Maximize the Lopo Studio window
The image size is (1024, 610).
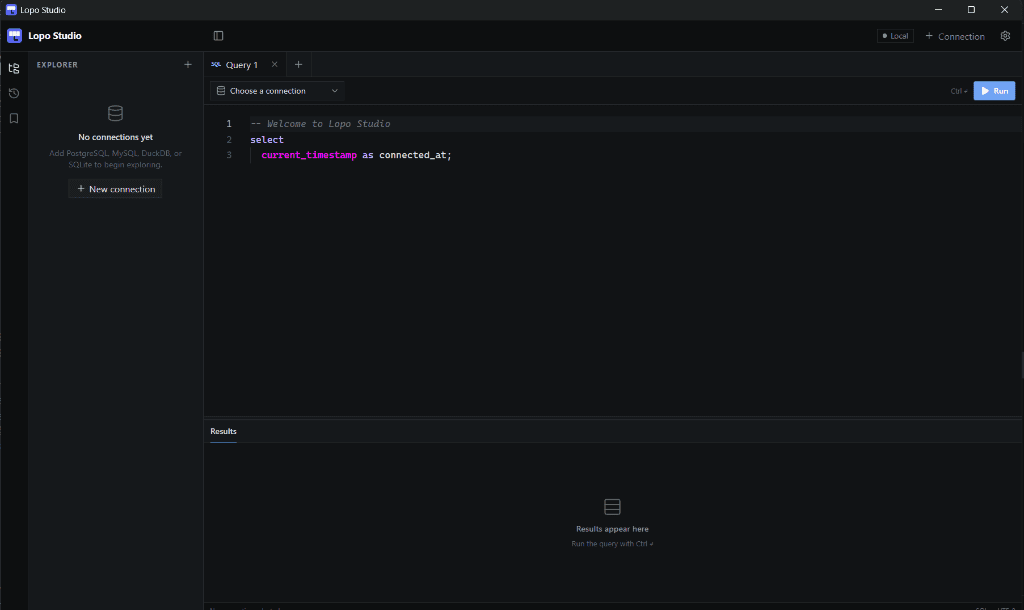coord(971,10)
